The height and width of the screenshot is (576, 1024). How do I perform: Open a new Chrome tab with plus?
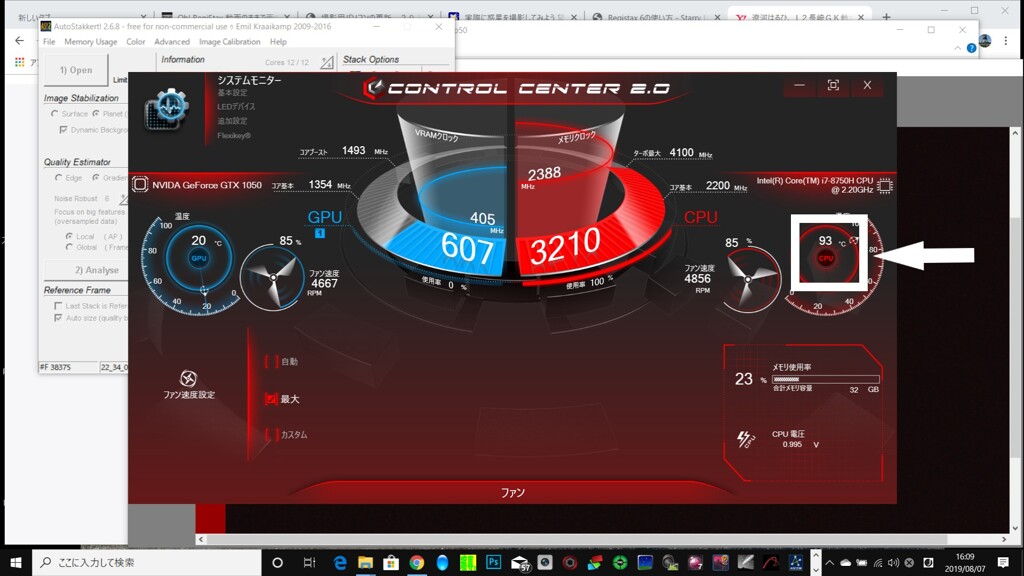[x=886, y=17]
